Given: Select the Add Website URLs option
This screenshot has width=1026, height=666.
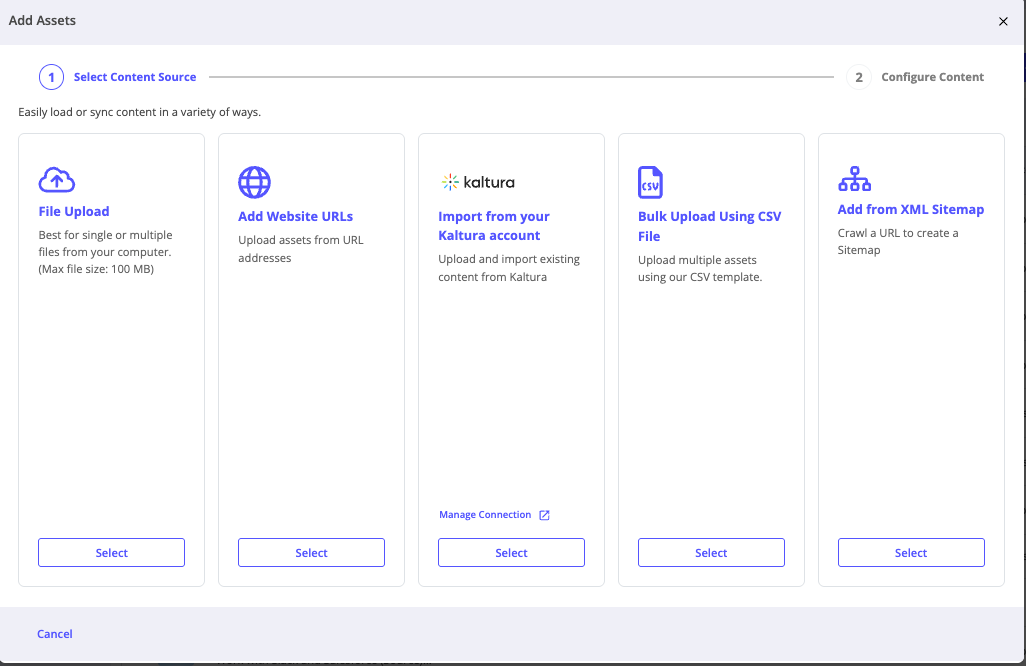Looking at the screenshot, I should pos(311,553).
